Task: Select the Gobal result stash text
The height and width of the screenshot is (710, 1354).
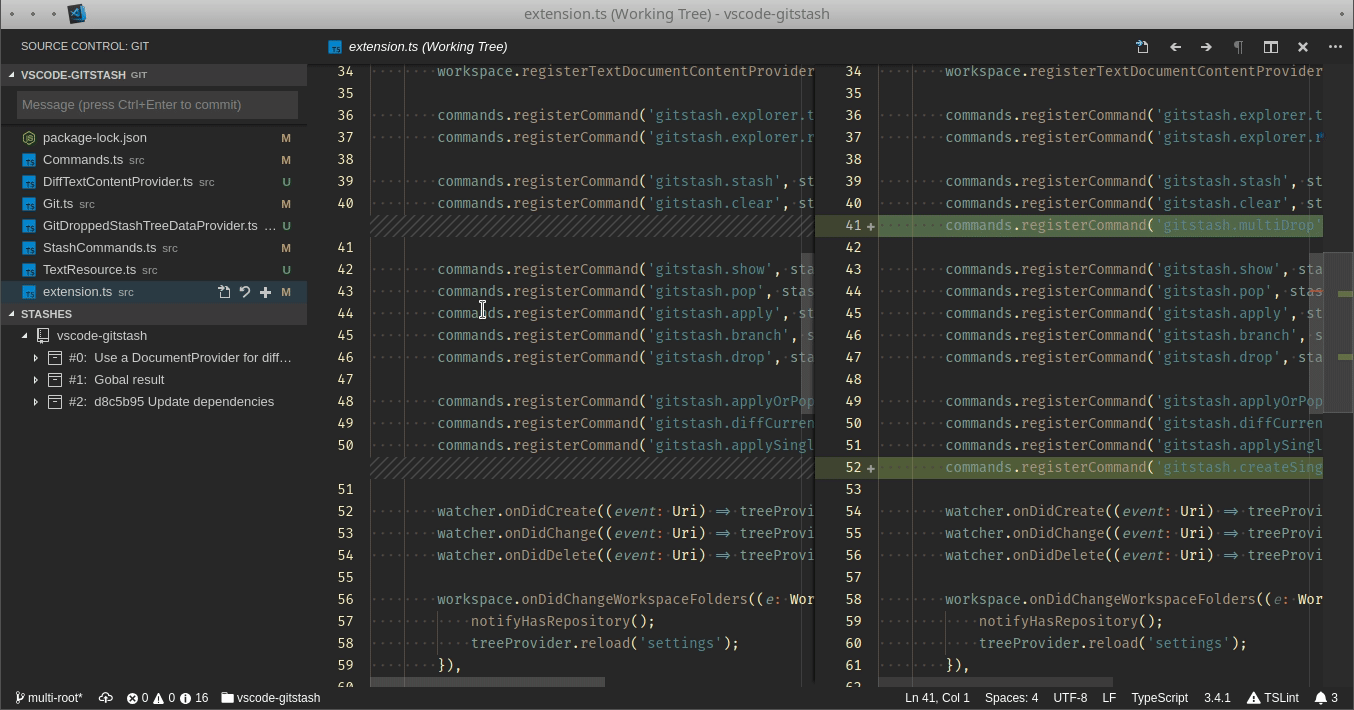Action: tap(129, 380)
